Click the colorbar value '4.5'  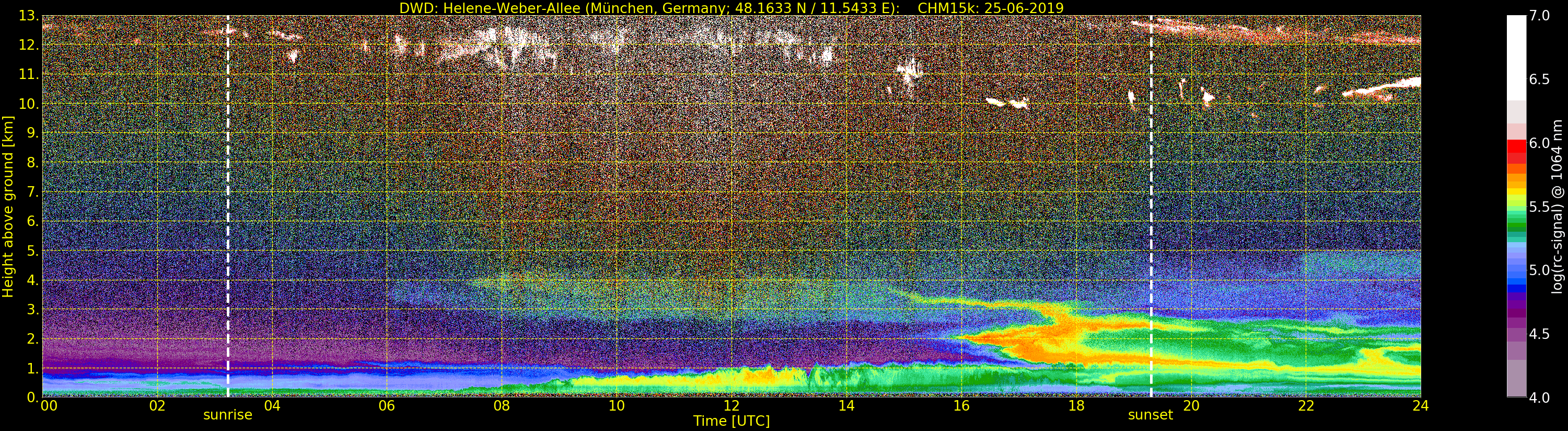(1539, 334)
